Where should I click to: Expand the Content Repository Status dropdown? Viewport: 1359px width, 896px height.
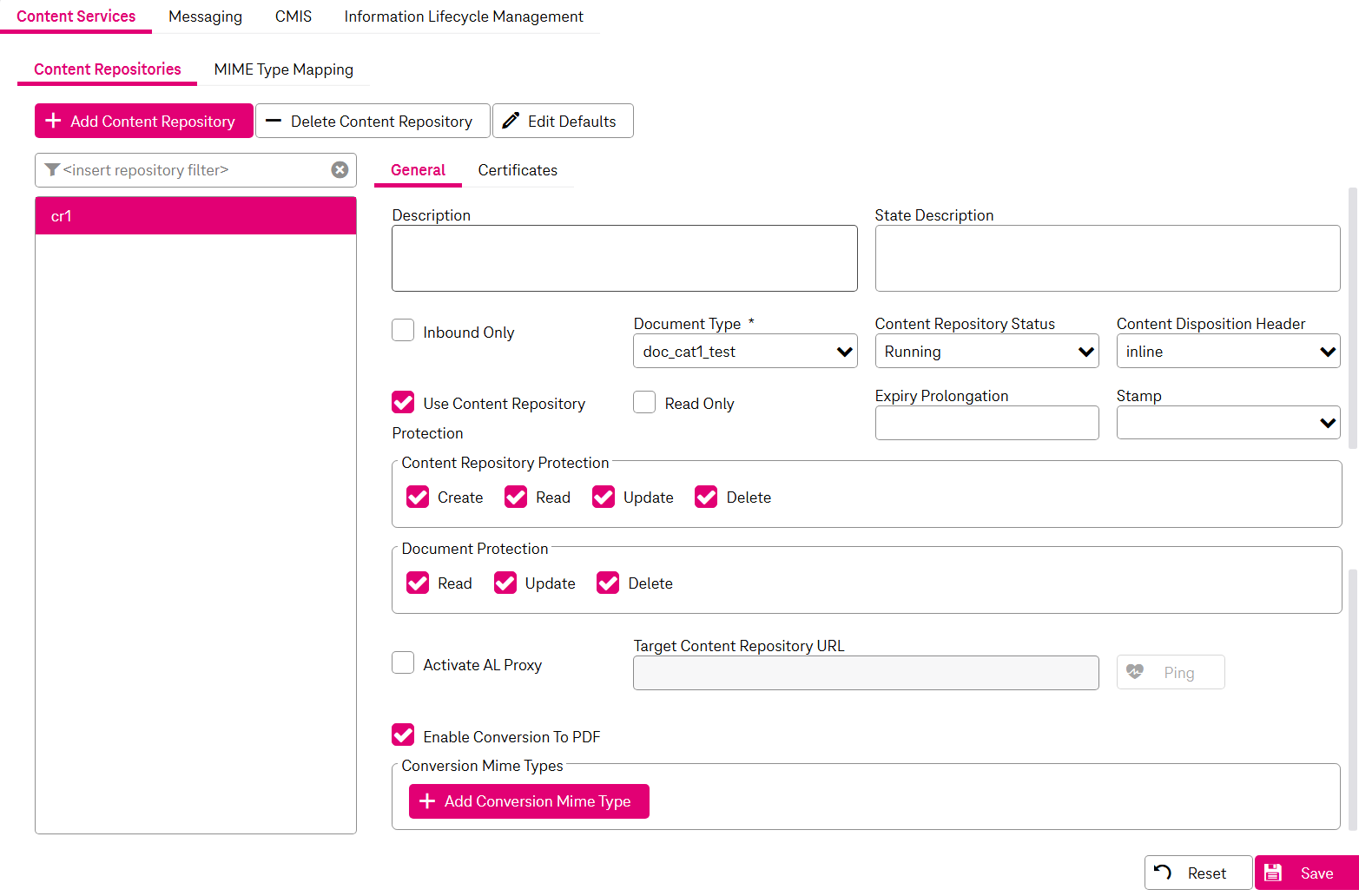click(x=986, y=352)
